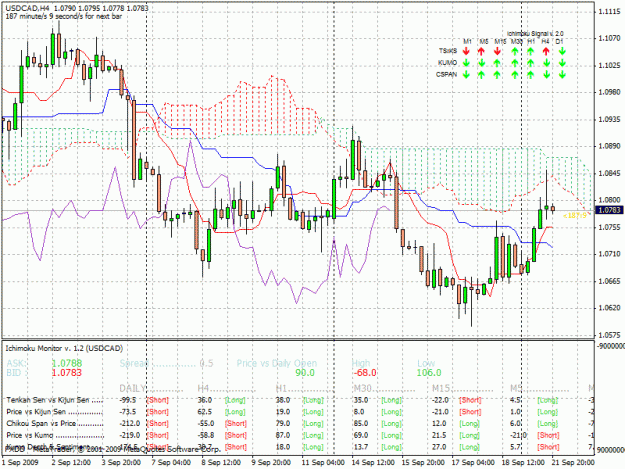Click the TS/KS row label in signal panel
The image size is (625, 469).
pos(448,51)
